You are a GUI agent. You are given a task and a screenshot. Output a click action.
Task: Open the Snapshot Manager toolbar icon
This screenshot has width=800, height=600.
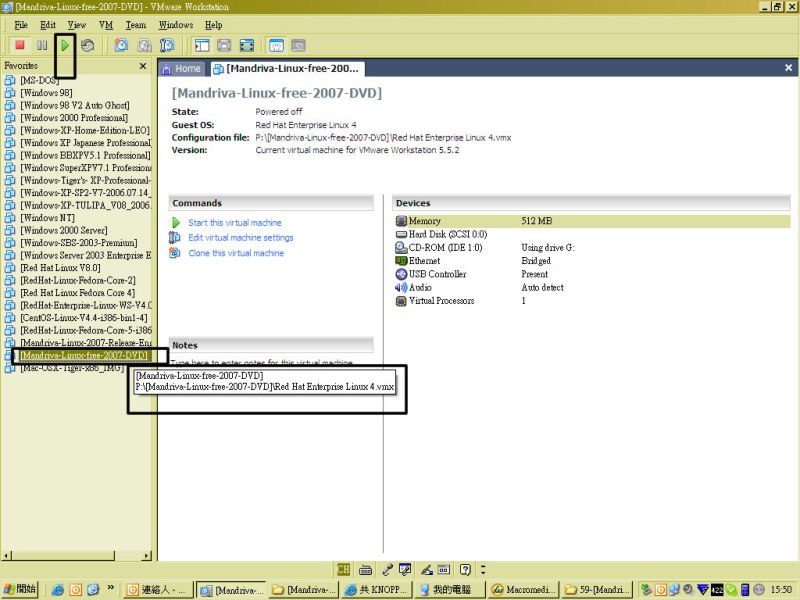point(167,45)
